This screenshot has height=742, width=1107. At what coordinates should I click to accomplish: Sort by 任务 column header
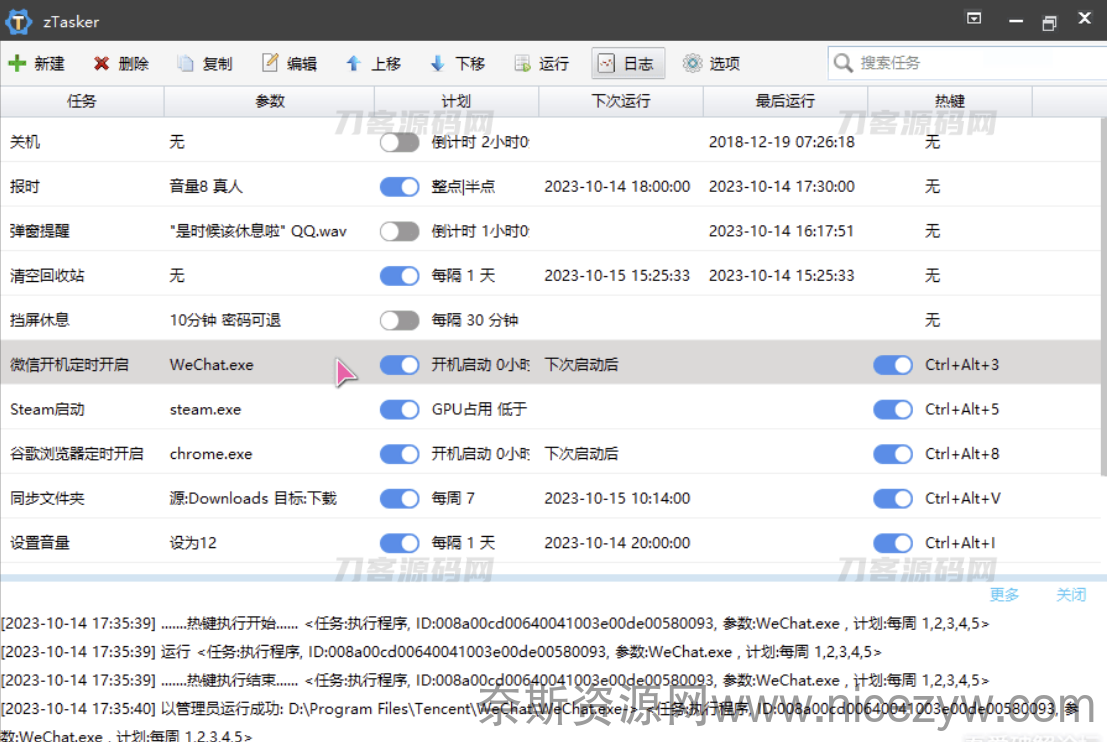81,101
